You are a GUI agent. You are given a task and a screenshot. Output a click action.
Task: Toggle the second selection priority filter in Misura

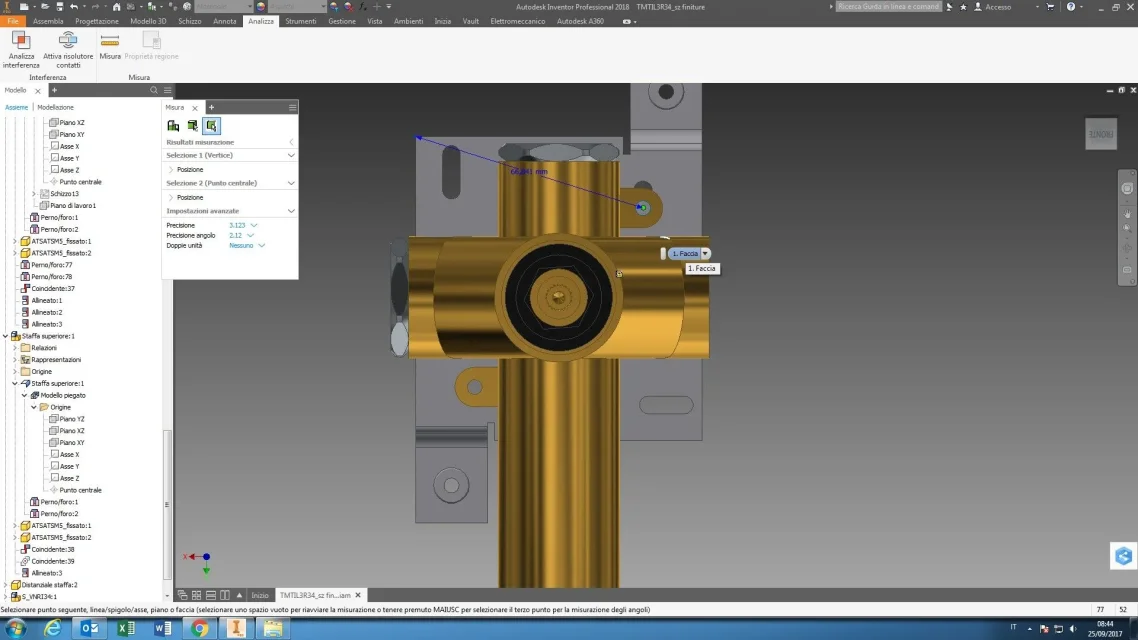(x=192, y=126)
